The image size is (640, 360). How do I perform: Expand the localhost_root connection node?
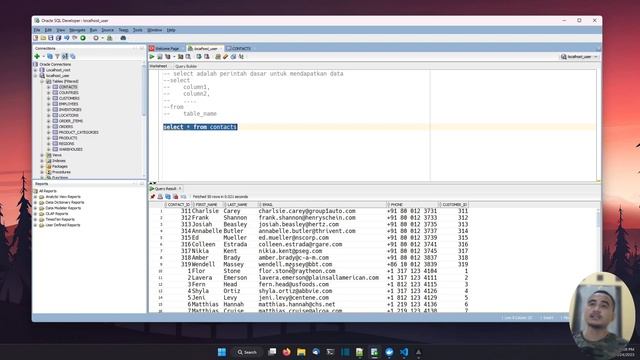tap(36, 70)
